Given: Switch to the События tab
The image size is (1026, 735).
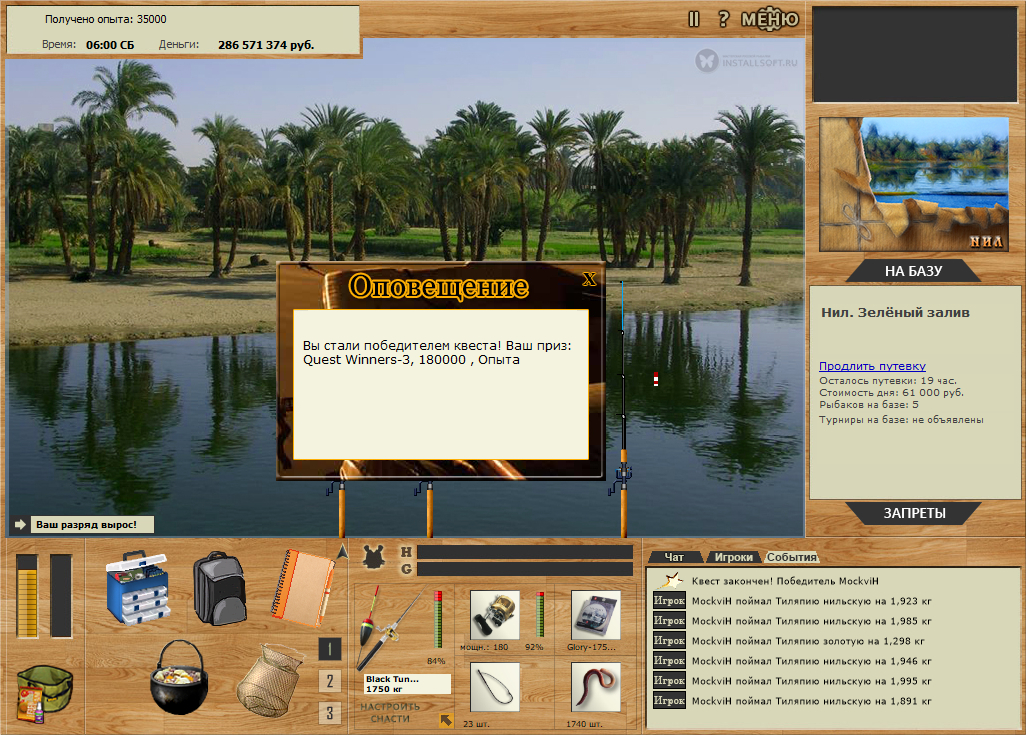Looking at the screenshot, I should [791, 557].
